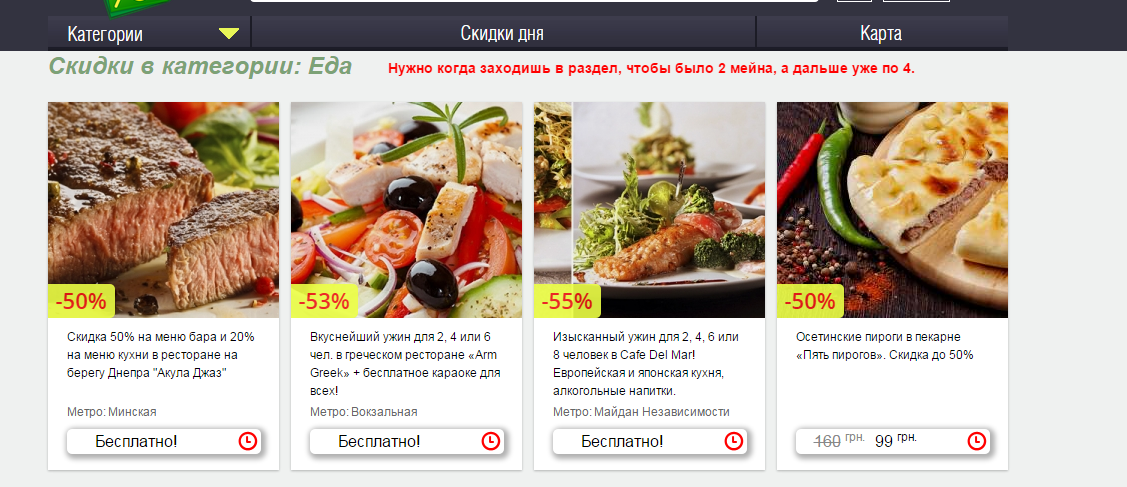Open the Осетинские пироги deal title link
The image size is (1127, 487).
[x=884, y=345]
